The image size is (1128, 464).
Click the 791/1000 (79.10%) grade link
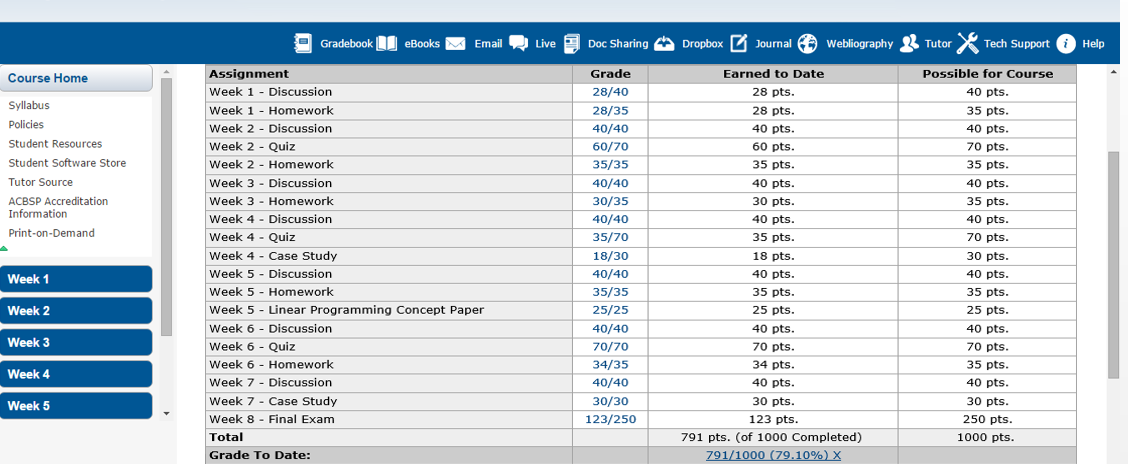pyautogui.click(x=773, y=455)
